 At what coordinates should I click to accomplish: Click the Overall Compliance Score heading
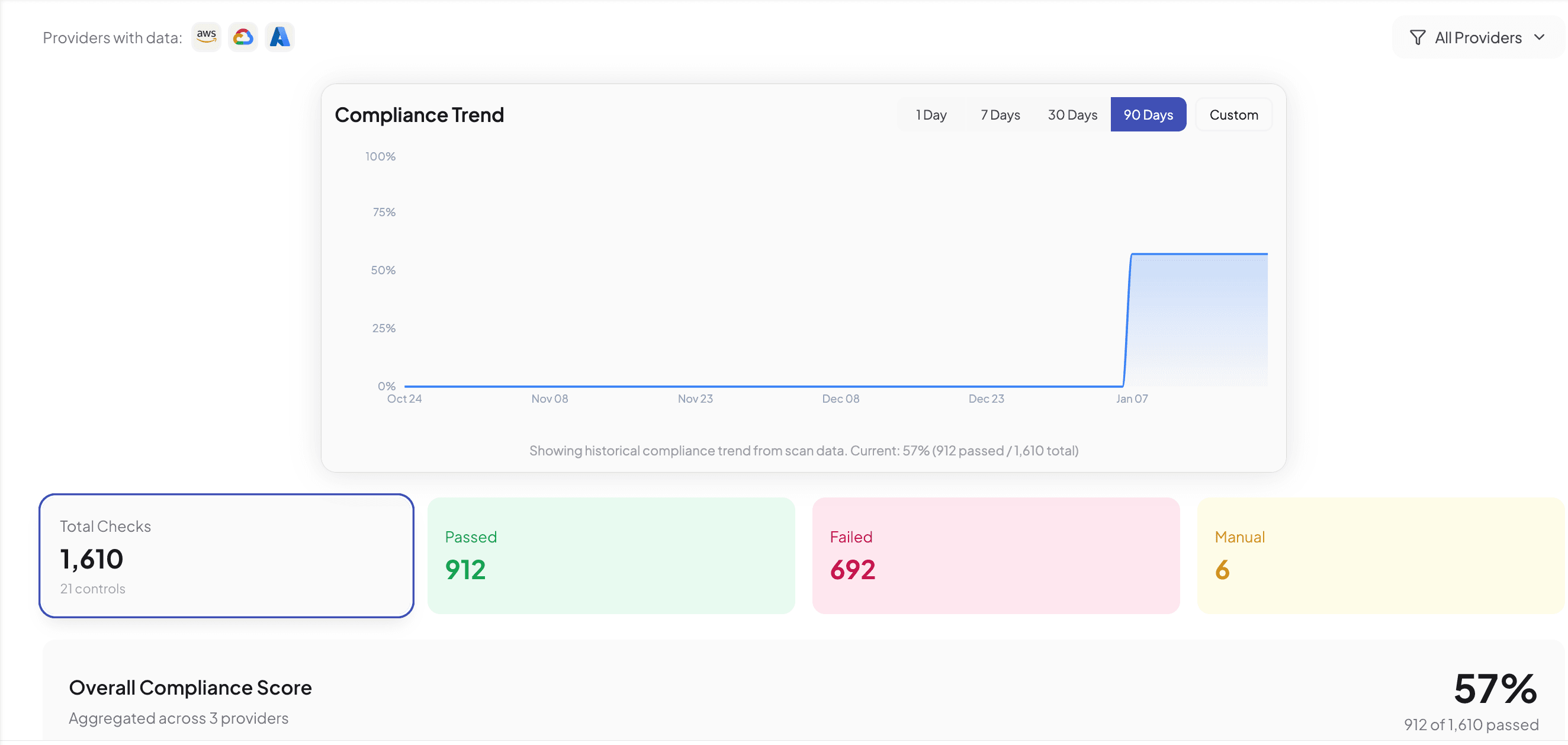click(x=191, y=688)
